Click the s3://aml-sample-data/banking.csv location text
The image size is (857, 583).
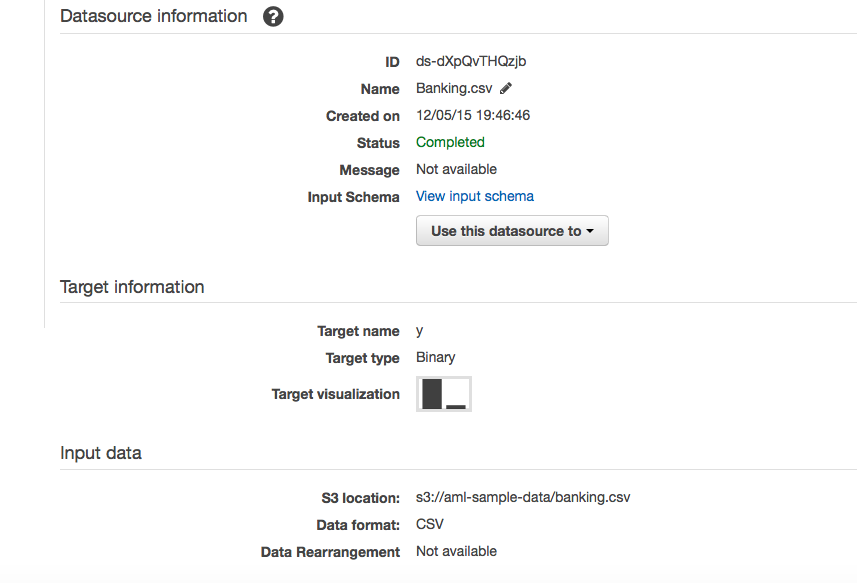click(x=523, y=497)
